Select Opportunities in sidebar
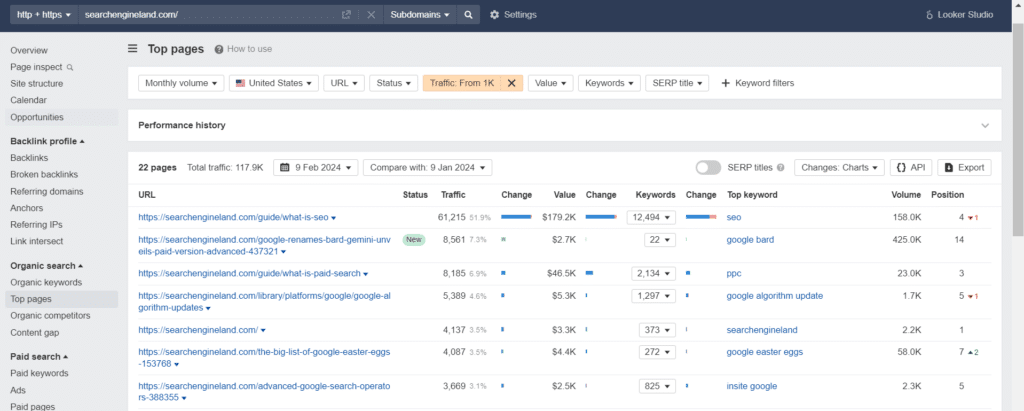 point(37,117)
